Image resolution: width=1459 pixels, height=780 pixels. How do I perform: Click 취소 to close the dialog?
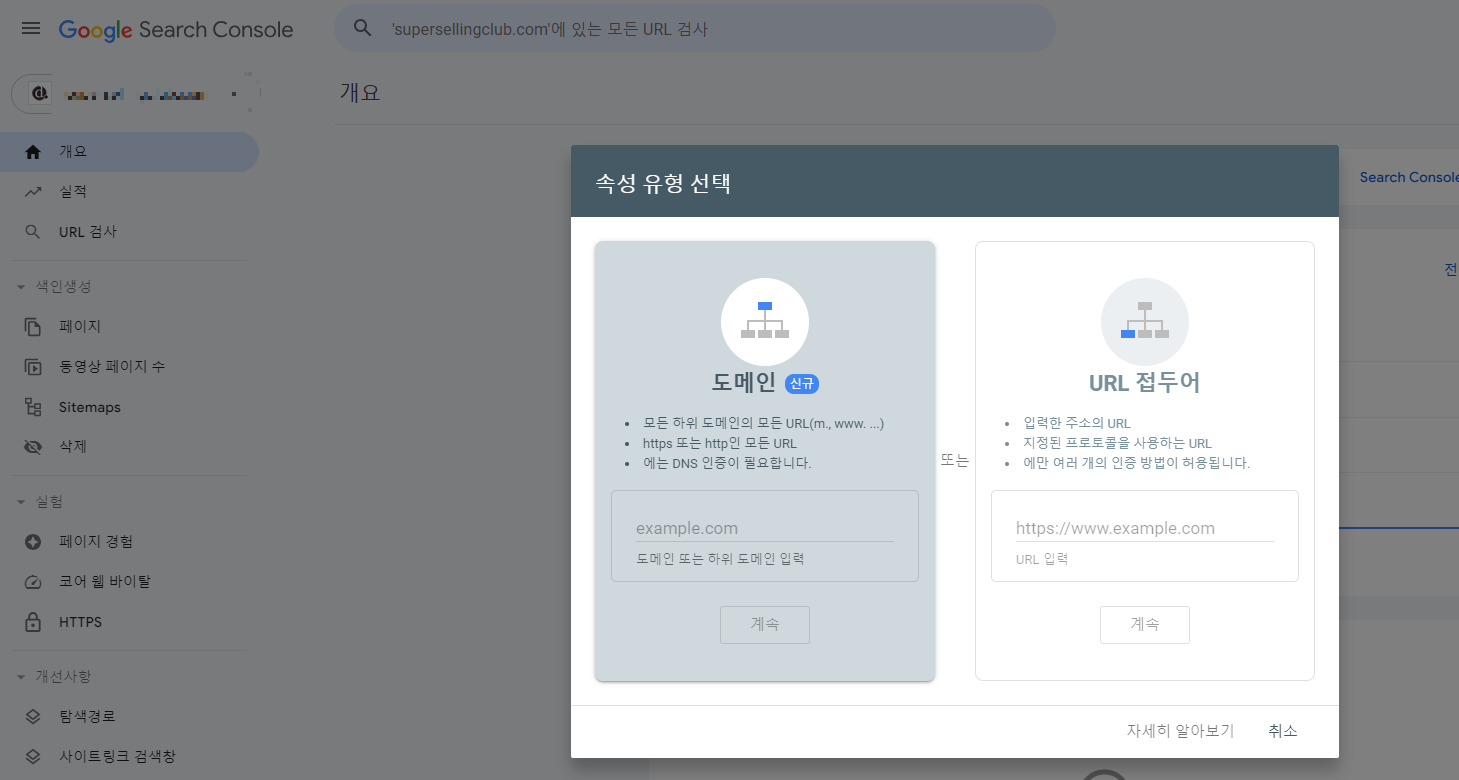click(x=1282, y=731)
